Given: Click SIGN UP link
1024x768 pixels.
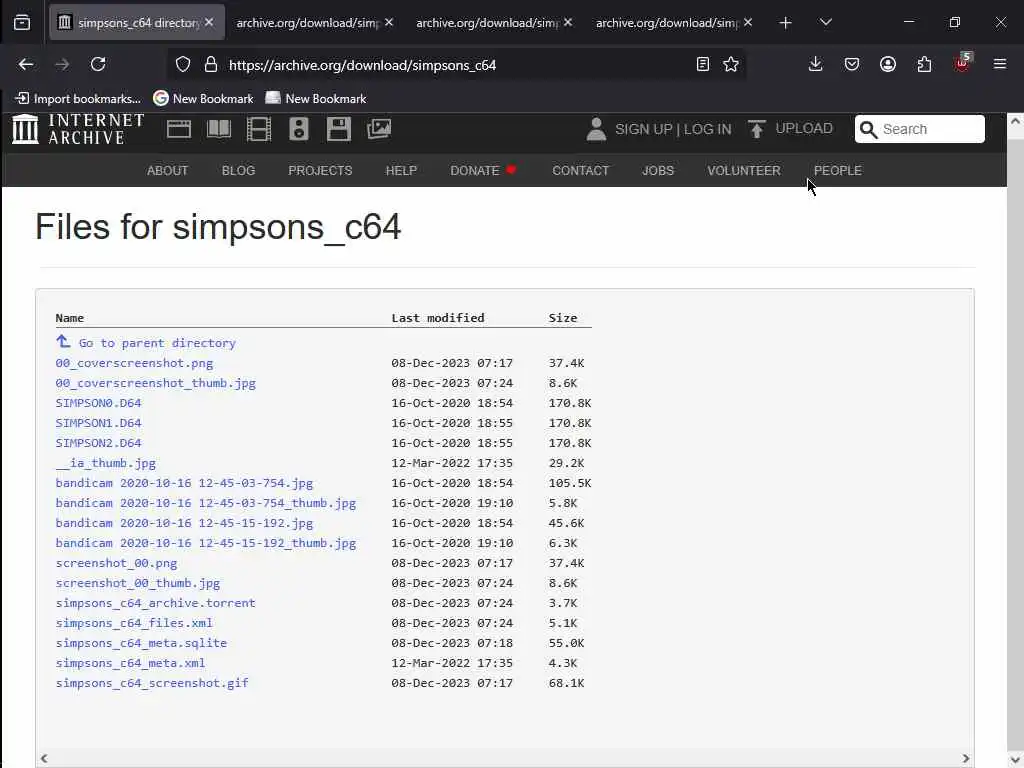Looking at the screenshot, I should pyautogui.click(x=643, y=129).
